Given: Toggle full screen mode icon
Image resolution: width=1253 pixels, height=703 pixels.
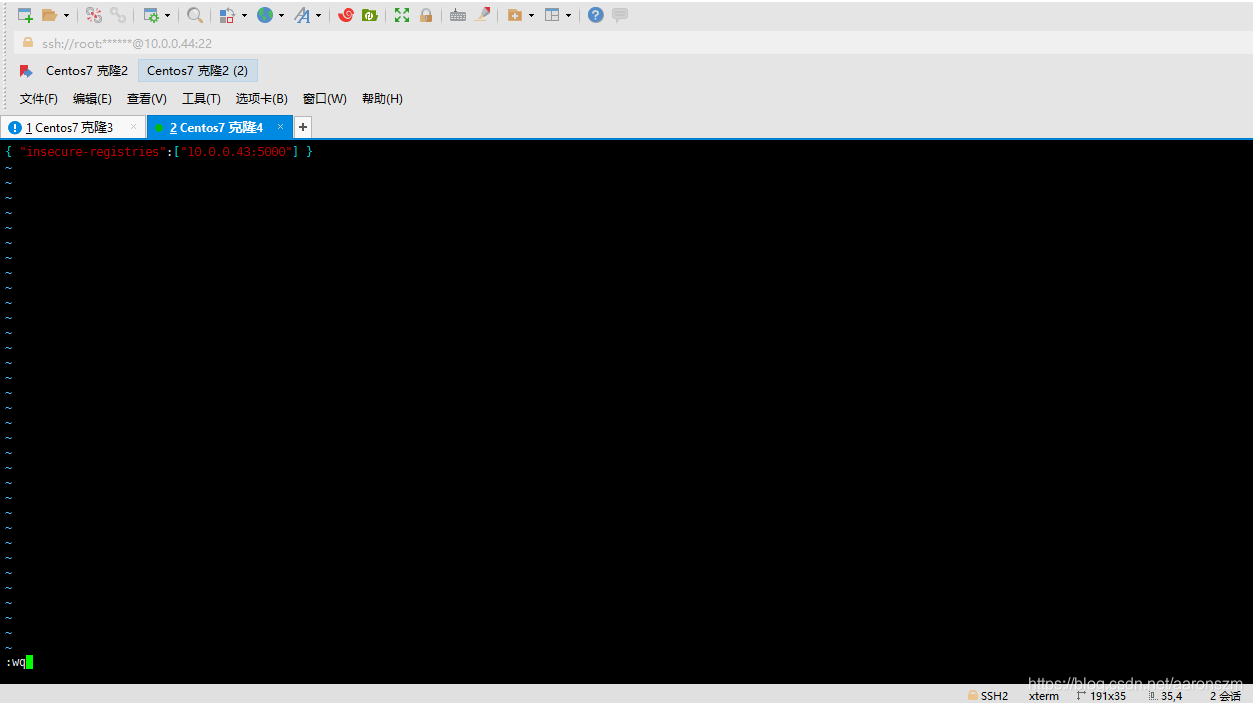Looking at the screenshot, I should coord(402,15).
